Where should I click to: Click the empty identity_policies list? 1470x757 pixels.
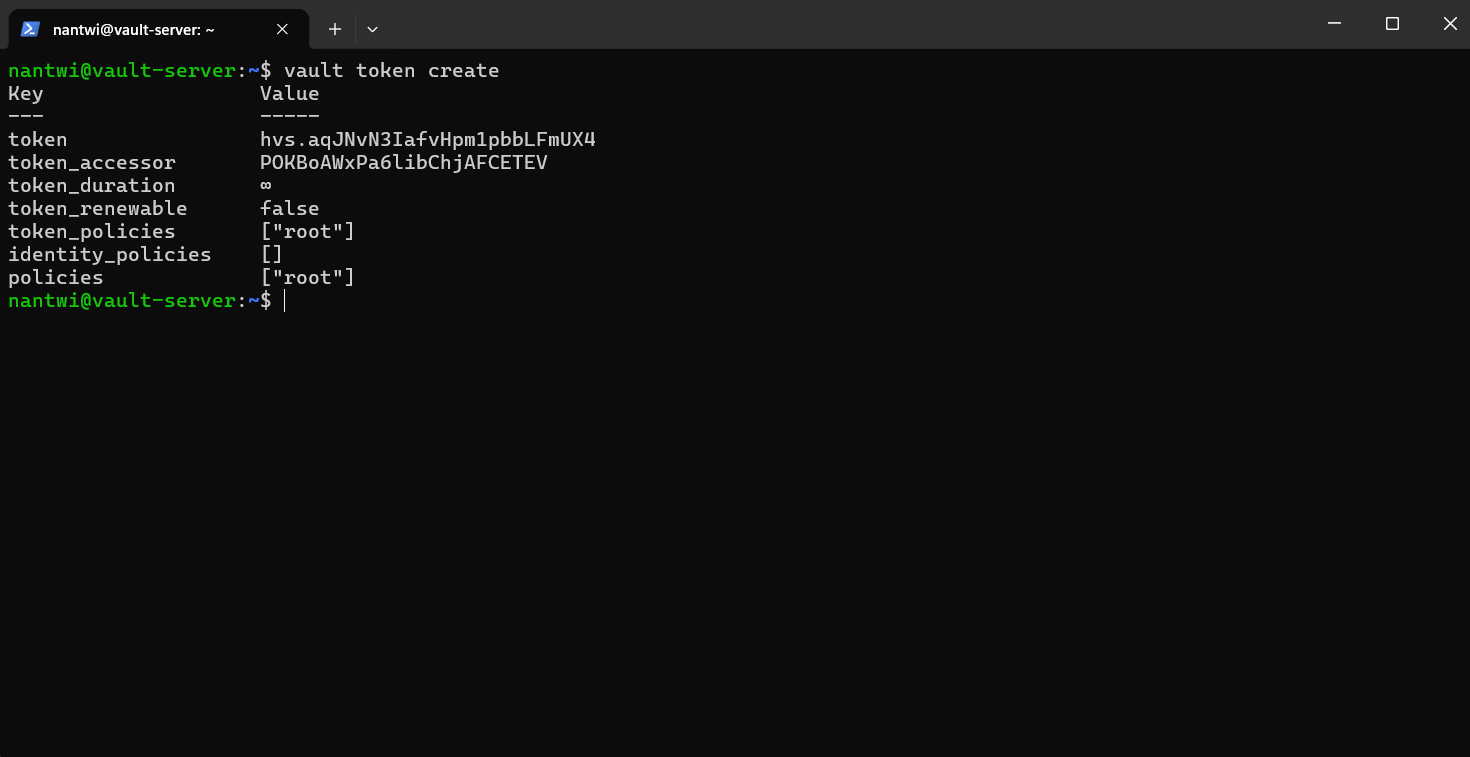269,254
